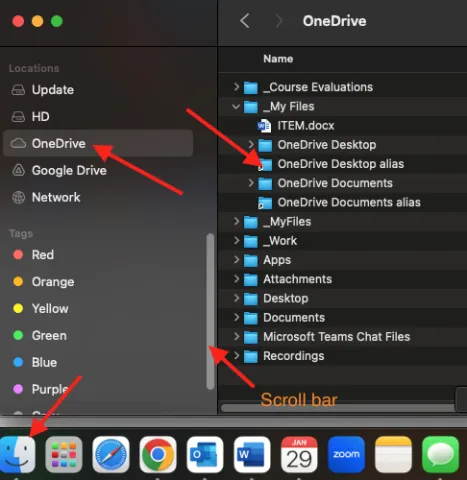Select the "_MyFiles" folder row
The width and height of the screenshot is (467, 480).
pyautogui.click(x=342, y=222)
